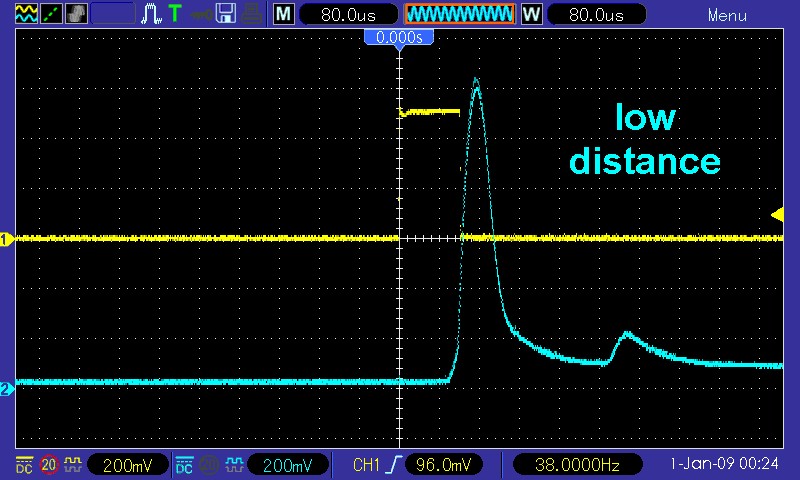Click the floppy disk save icon

226,14
